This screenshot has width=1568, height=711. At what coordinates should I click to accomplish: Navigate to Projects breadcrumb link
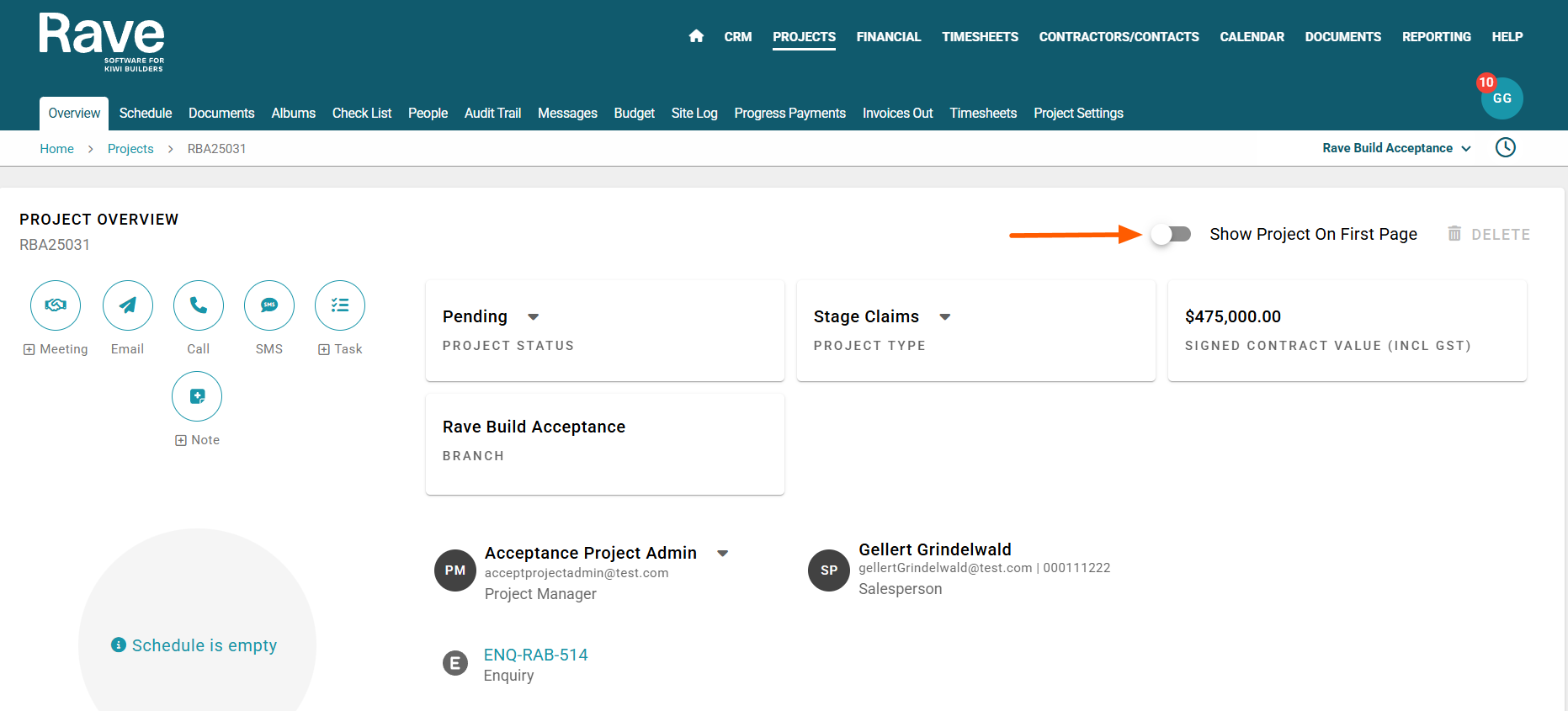130,149
